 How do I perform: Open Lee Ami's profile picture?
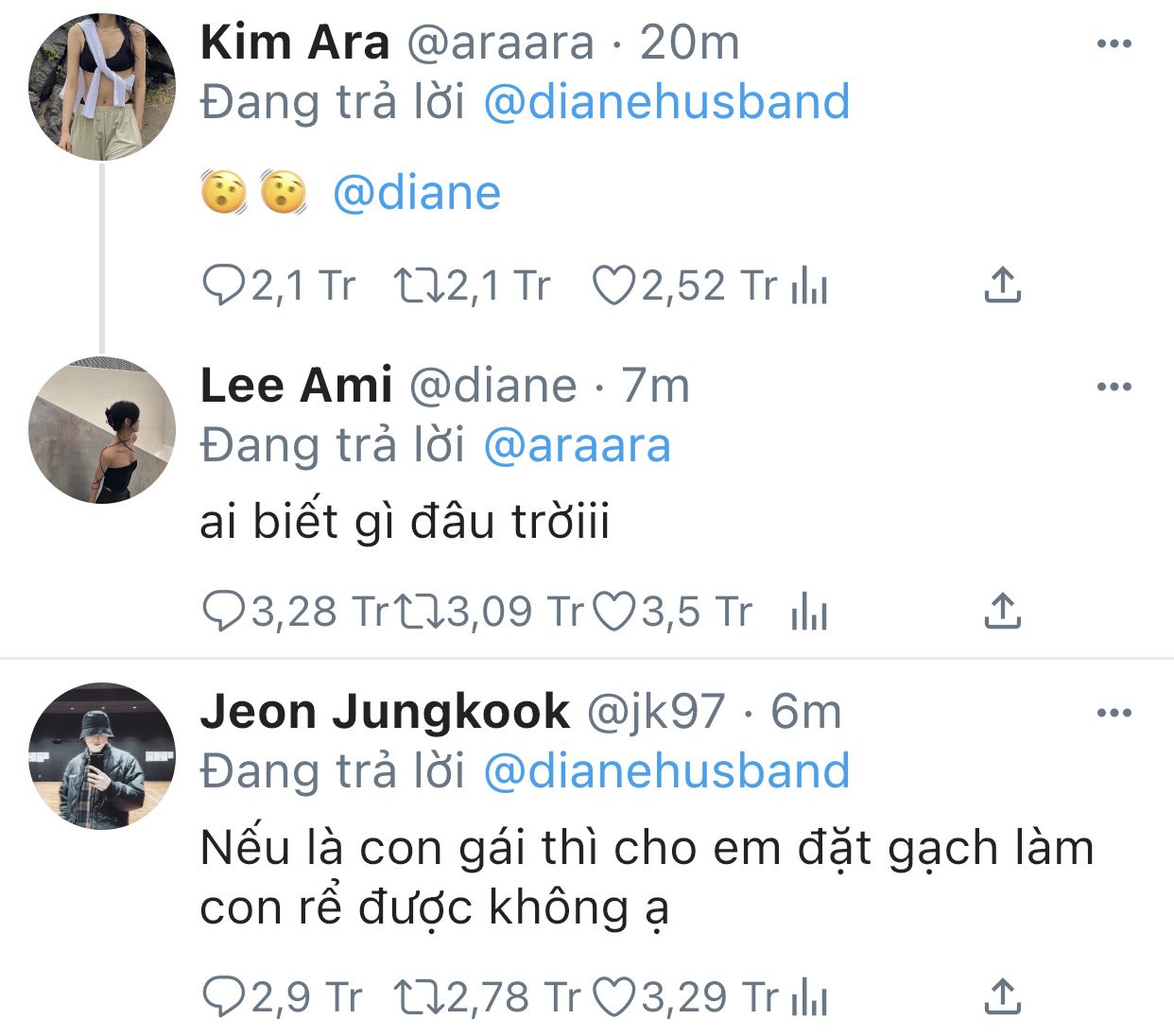tap(102, 430)
